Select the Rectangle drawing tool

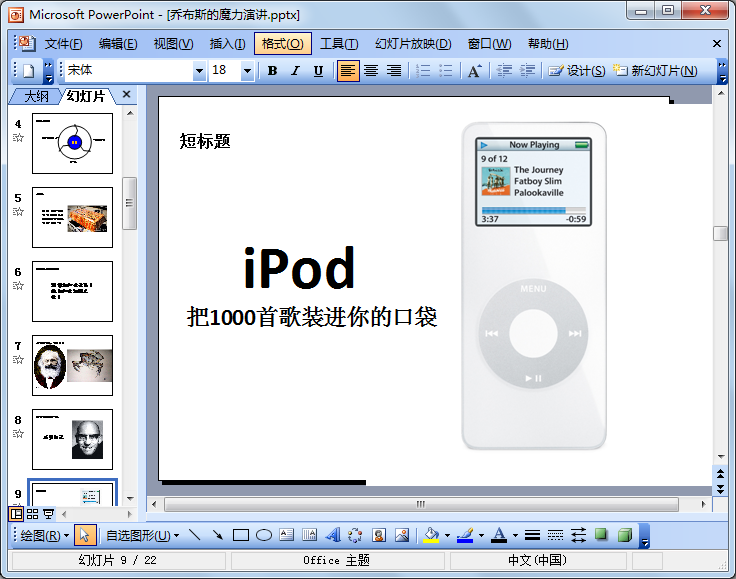pos(241,535)
